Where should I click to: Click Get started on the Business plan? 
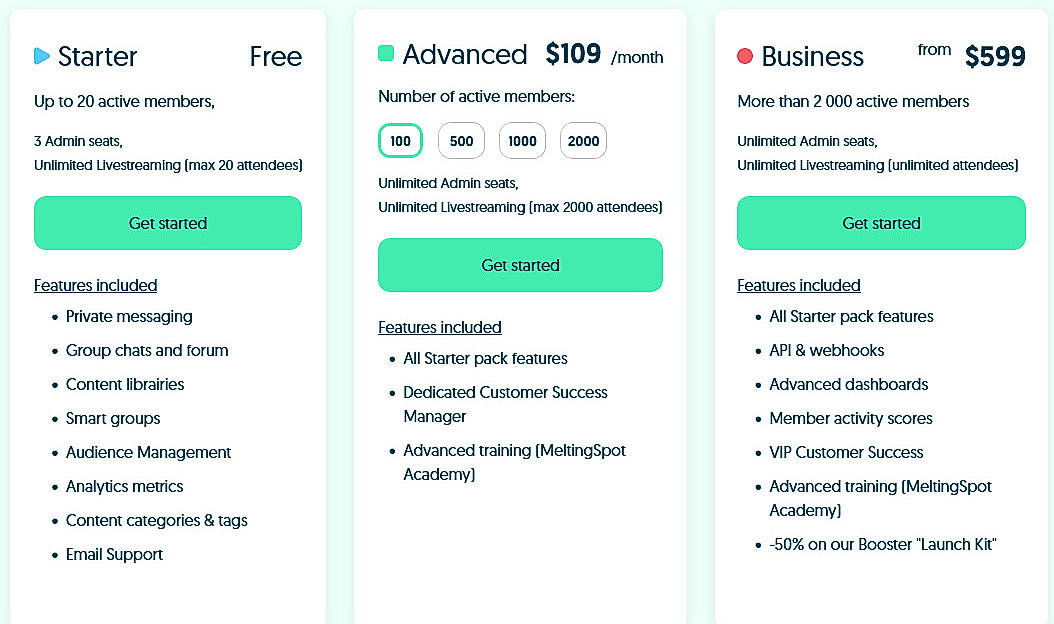(881, 223)
